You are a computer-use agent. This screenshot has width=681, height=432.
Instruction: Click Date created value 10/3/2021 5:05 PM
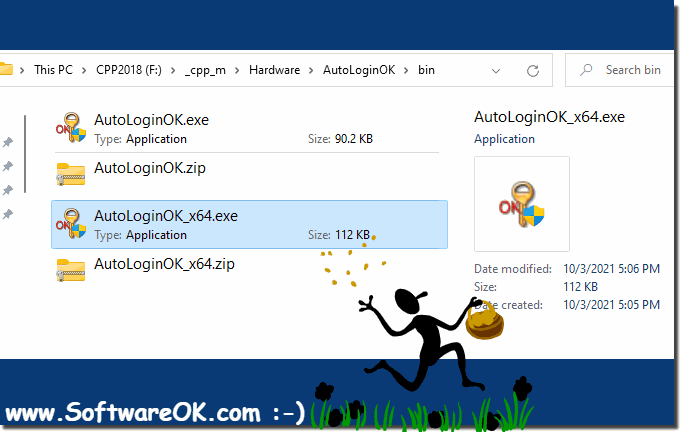point(612,305)
